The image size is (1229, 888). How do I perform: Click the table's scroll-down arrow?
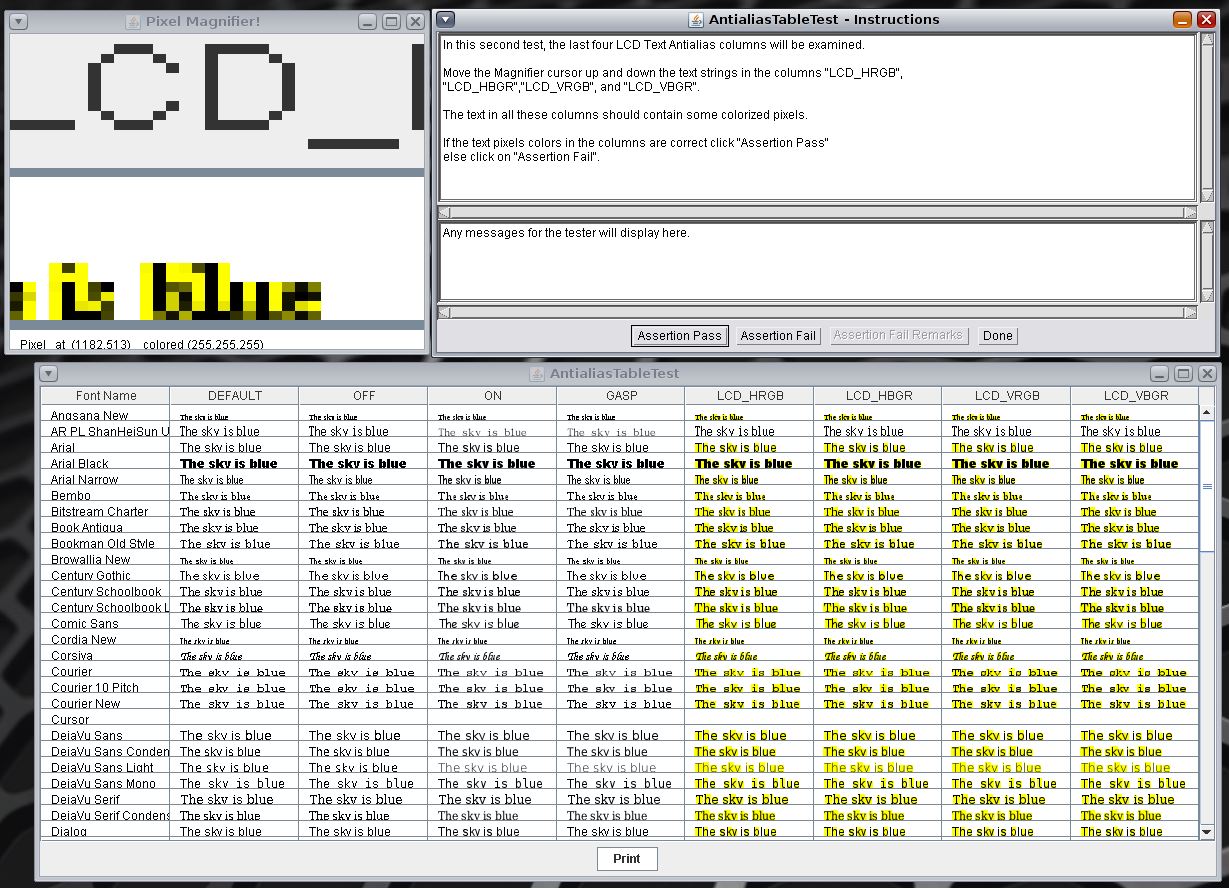tap(1206, 830)
